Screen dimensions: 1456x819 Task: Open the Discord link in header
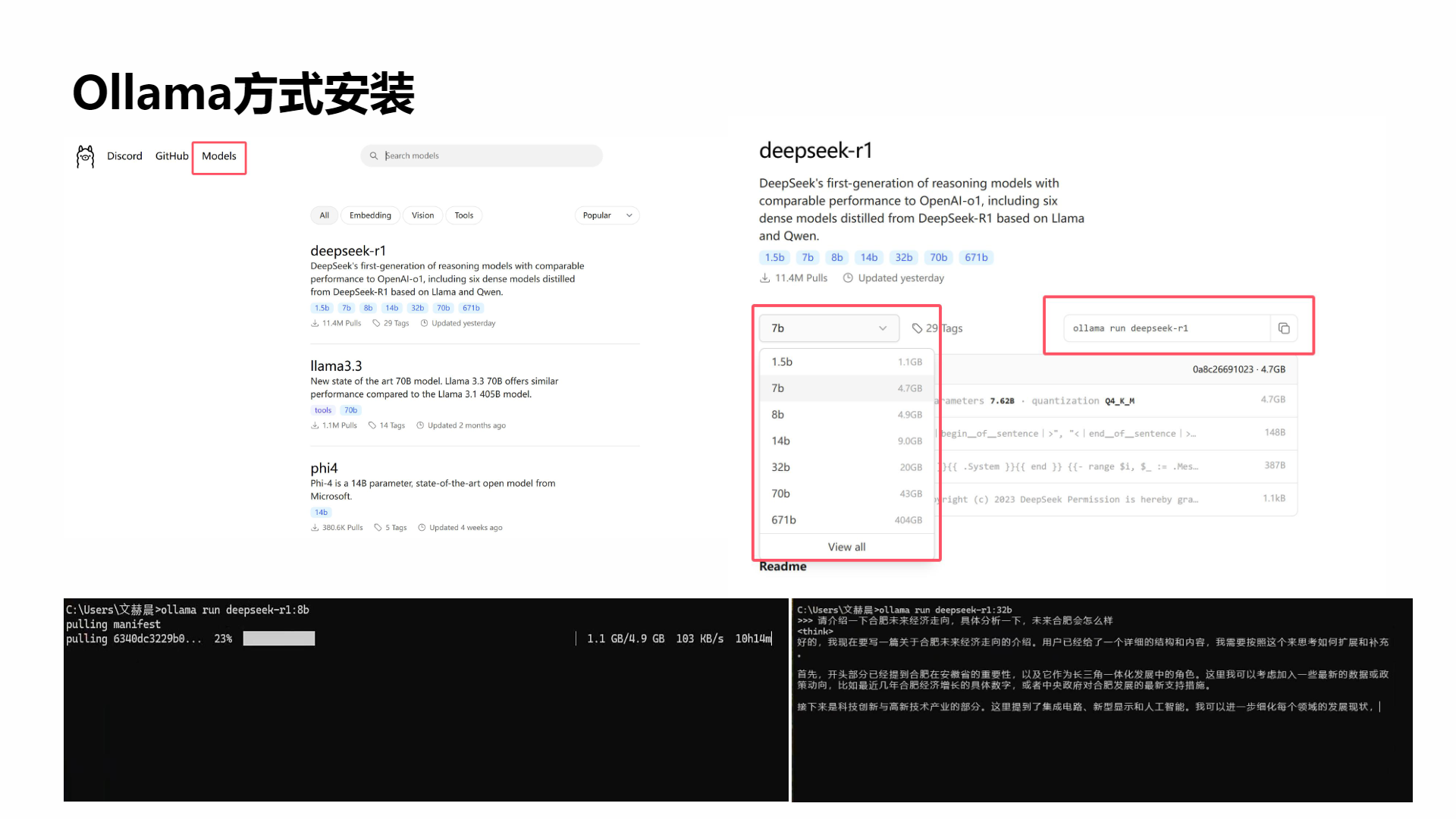coord(124,156)
